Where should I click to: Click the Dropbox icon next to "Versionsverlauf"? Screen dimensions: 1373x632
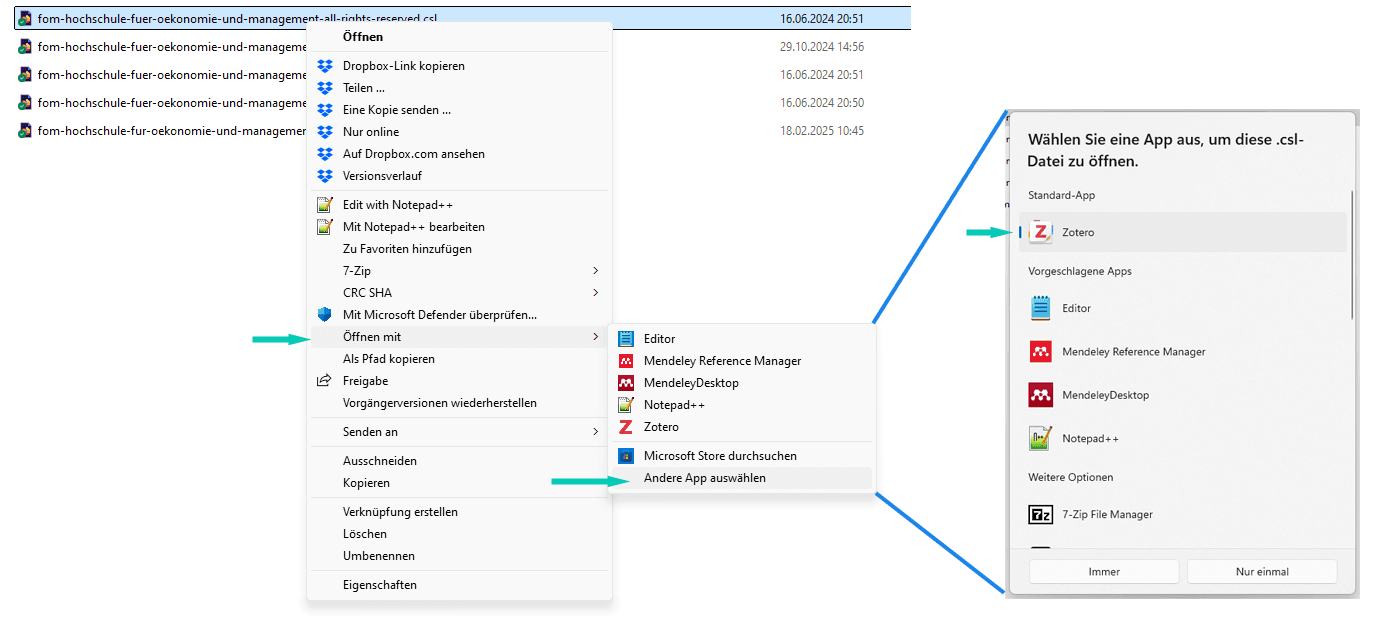click(324, 176)
